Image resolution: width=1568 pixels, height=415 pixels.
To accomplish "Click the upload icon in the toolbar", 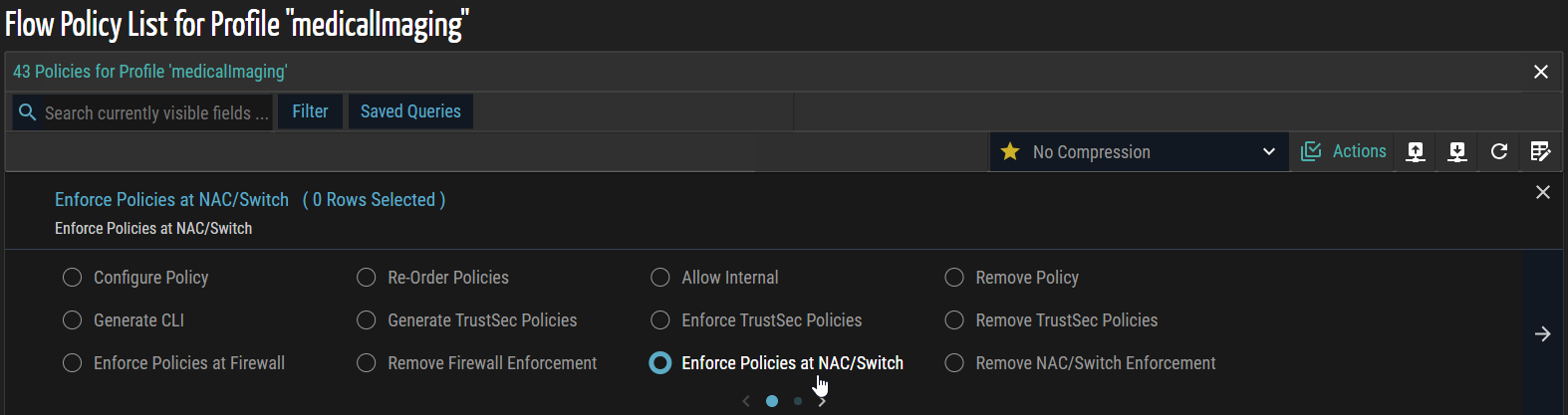I will [x=1415, y=151].
